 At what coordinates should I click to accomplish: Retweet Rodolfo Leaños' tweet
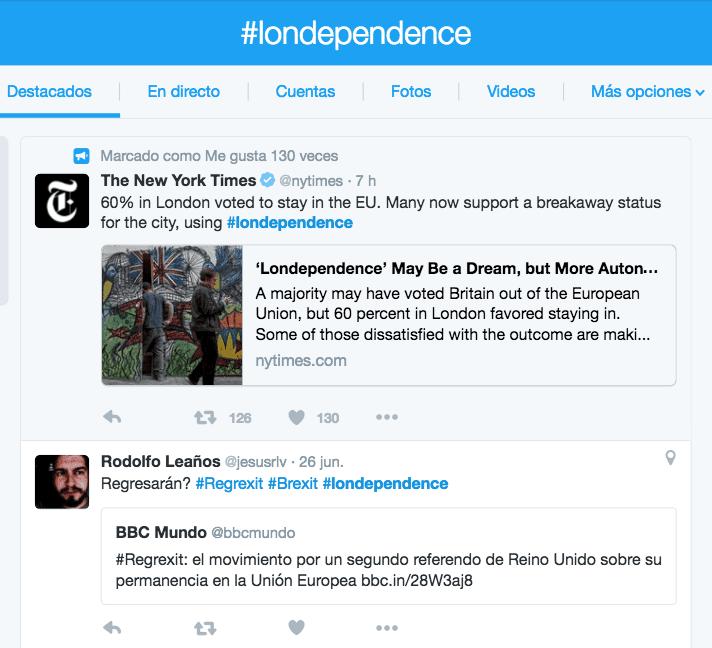pos(205,628)
